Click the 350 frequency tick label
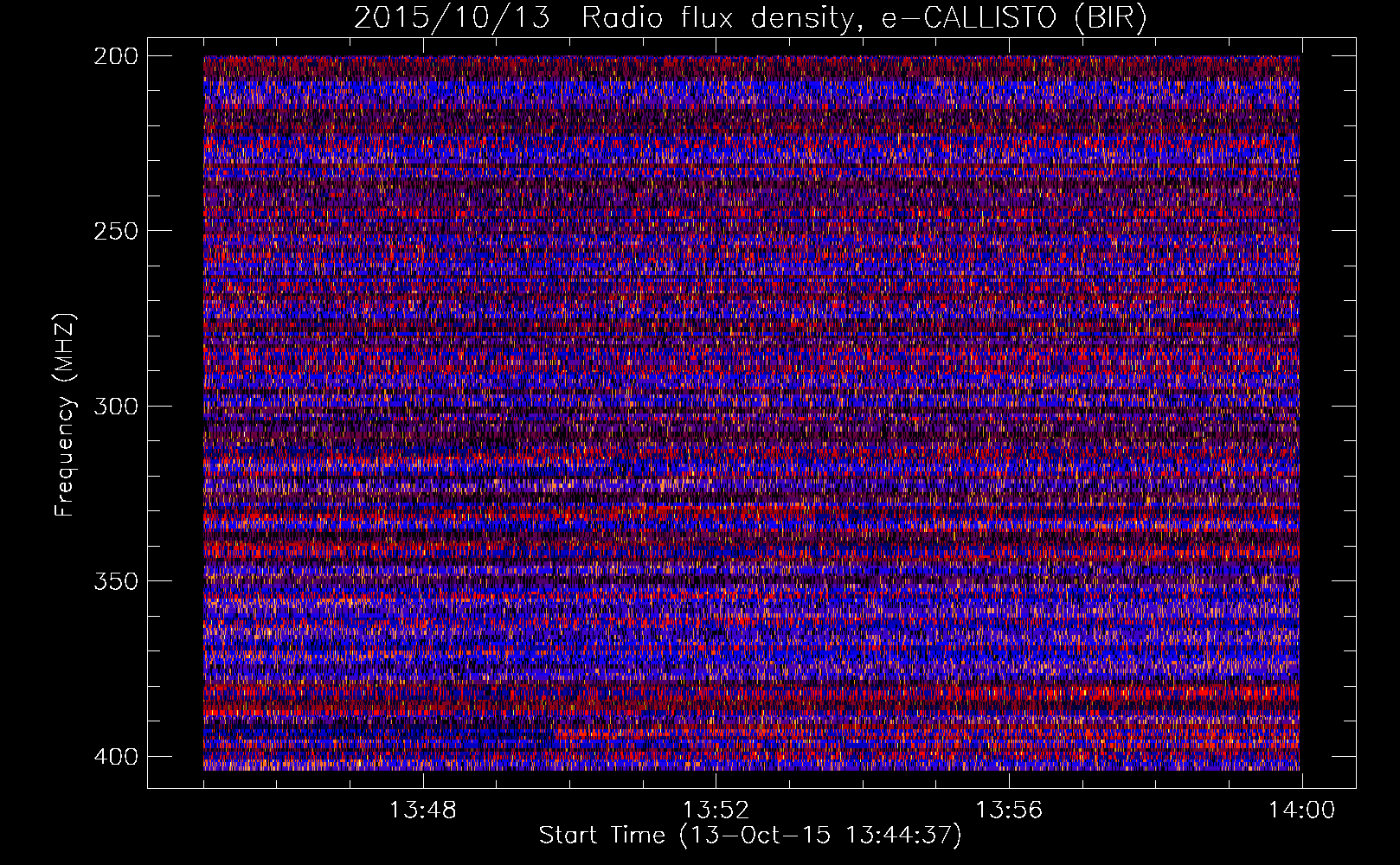 (x=115, y=581)
